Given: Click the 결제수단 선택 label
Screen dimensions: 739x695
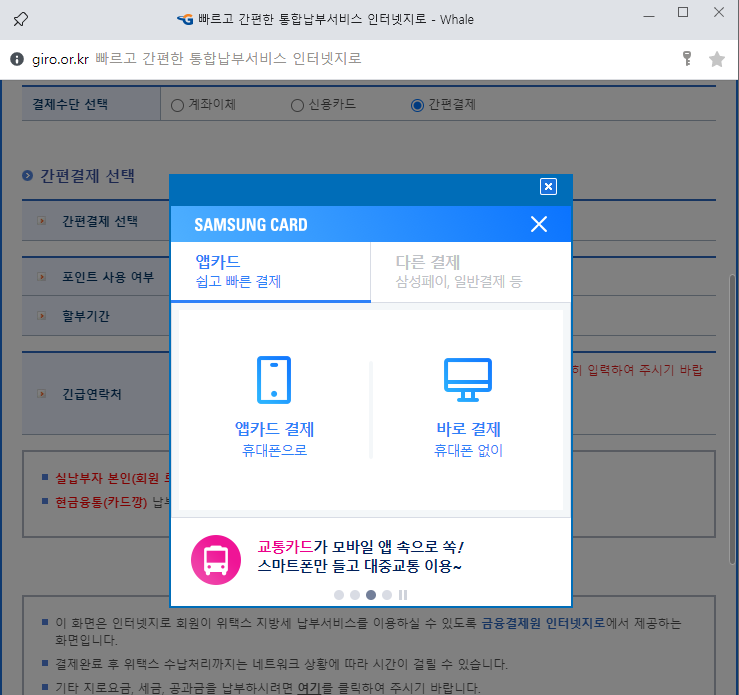Looking at the screenshot, I should click(70, 104).
